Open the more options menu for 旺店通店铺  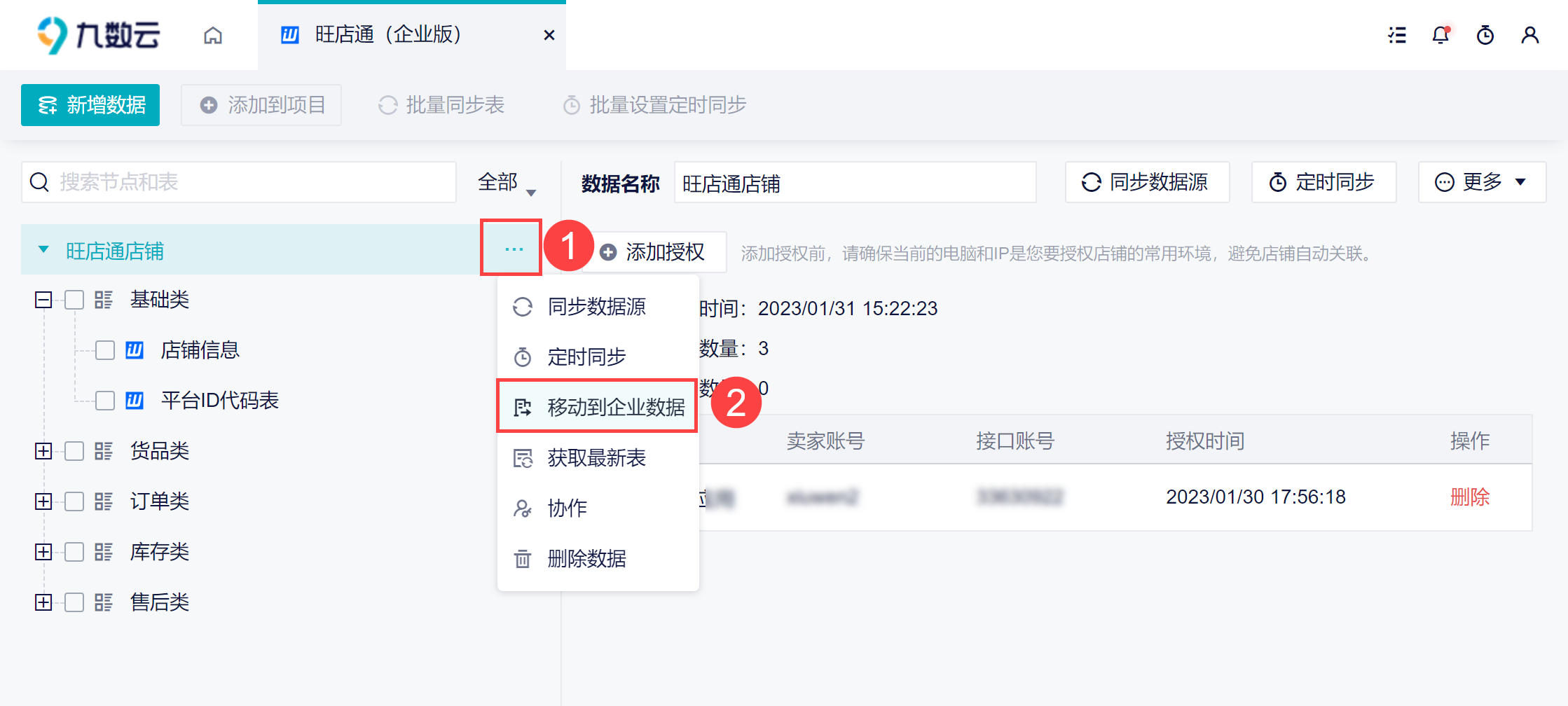tap(514, 249)
